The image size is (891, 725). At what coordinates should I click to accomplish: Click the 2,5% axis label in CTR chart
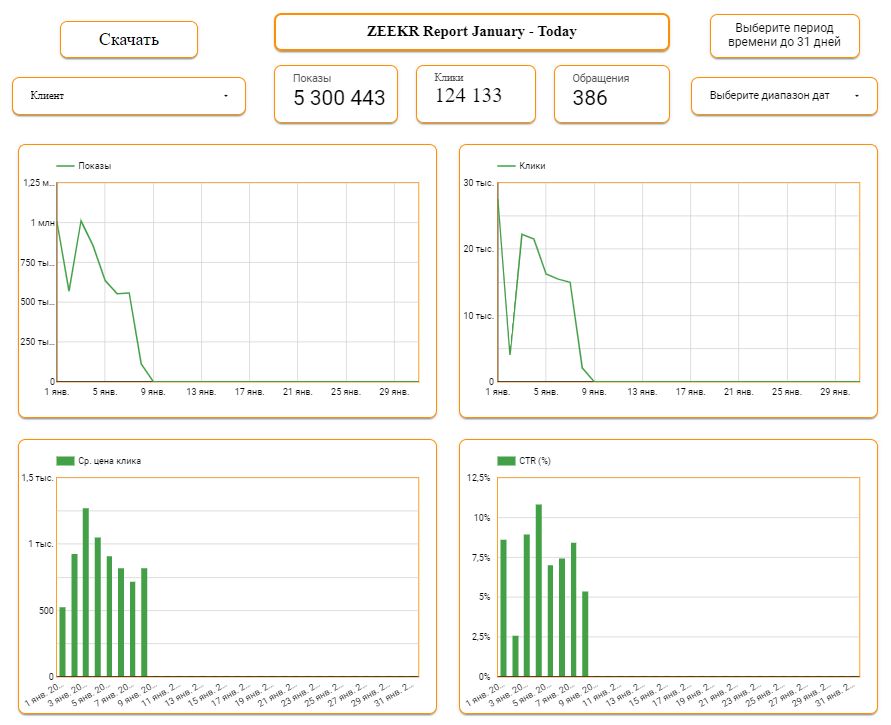[x=481, y=637]
